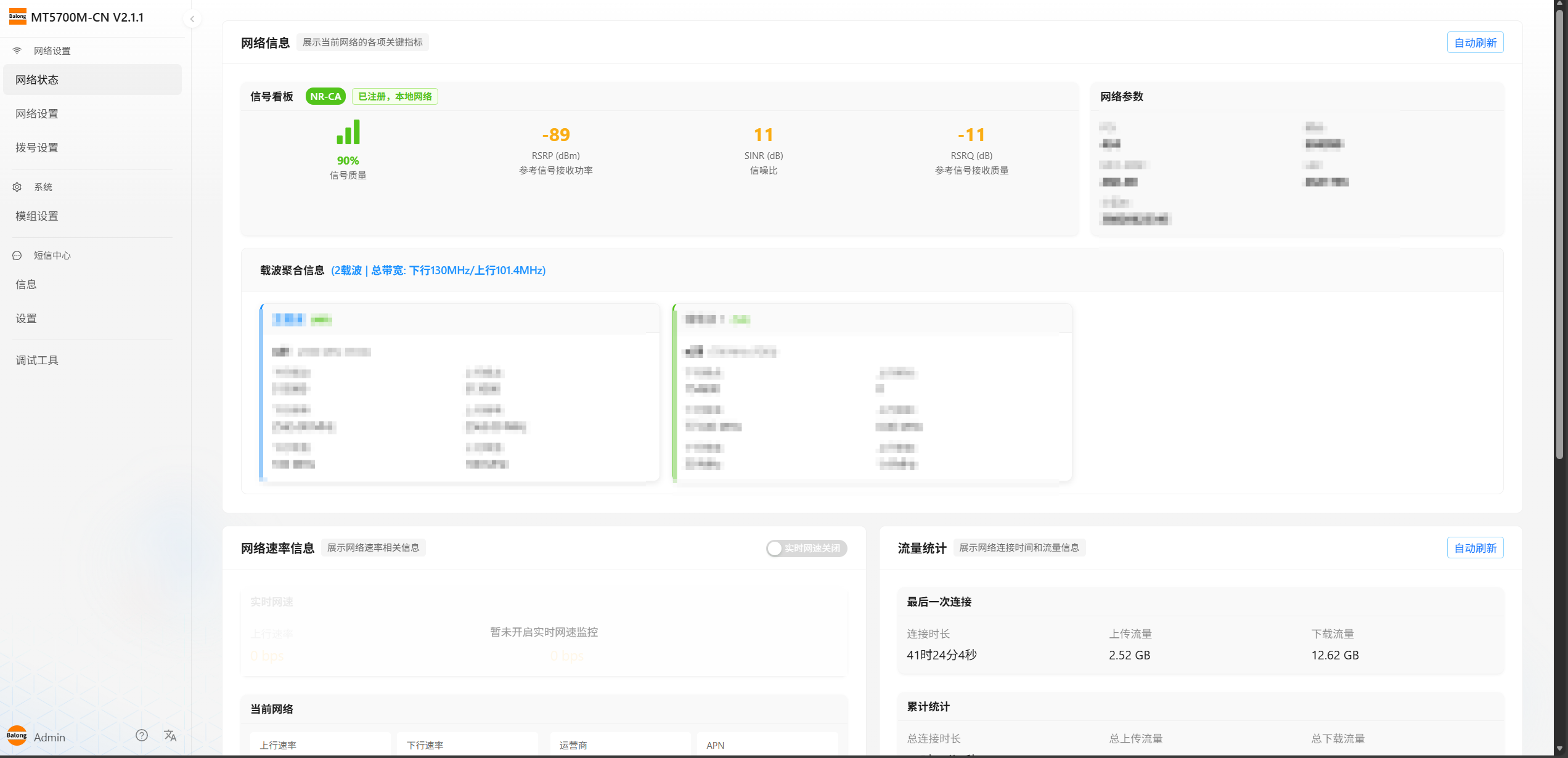
Task: Enable the 实时网速 toggle switch
Action: coord(806,548)
